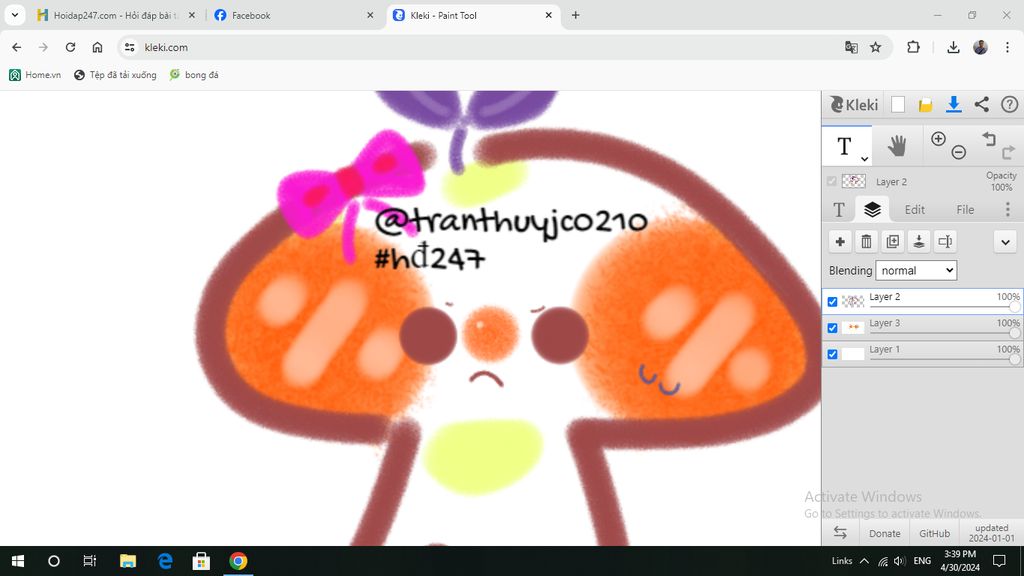The height and width of the screenshot is (576, 1024).
Task: Switch to the Layers tab
Action: coord(872,209)
